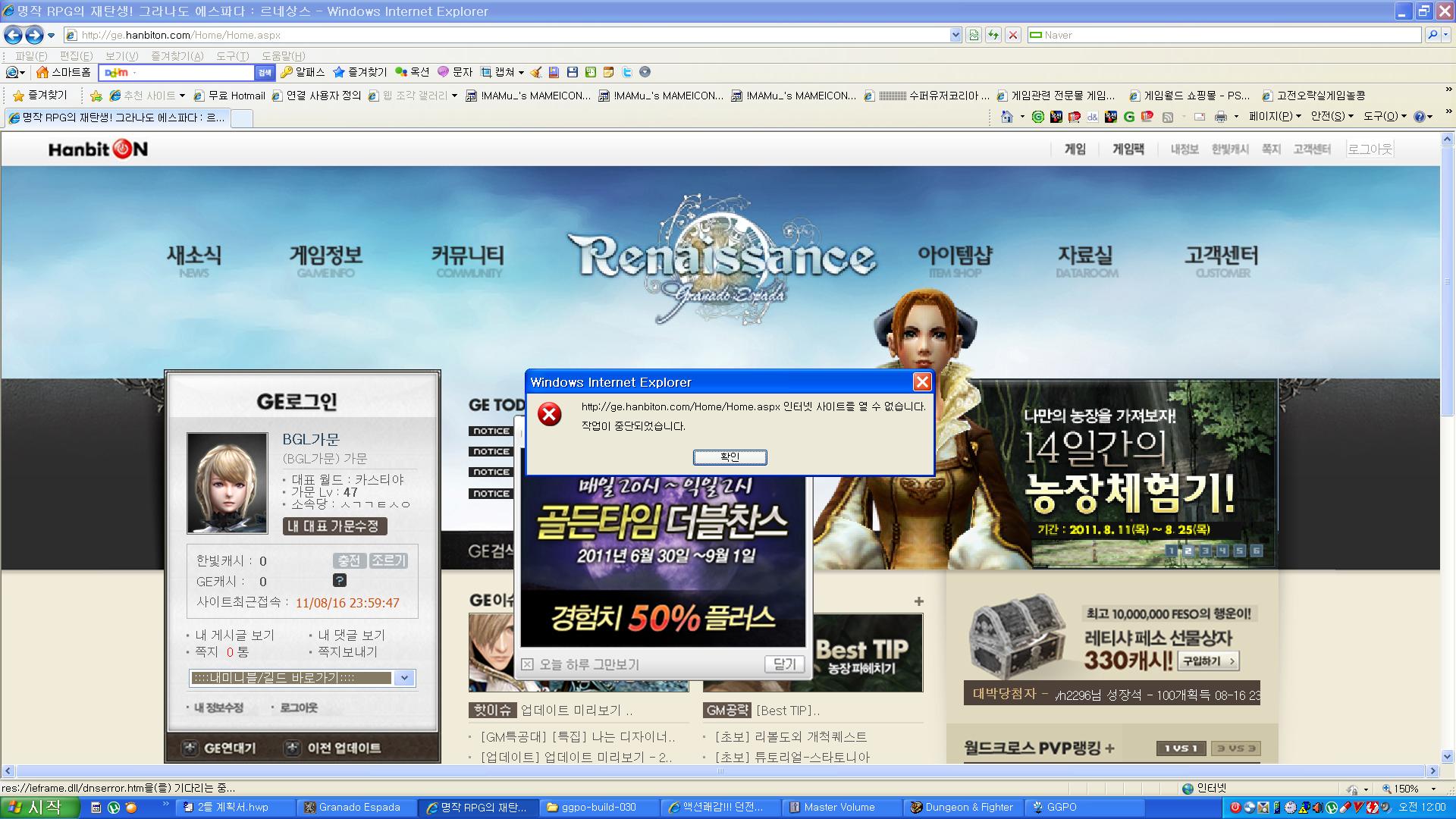Screen dimensions: 1456x819
Task: Click the printer icon in command bar
Action: pos(1220,116)
